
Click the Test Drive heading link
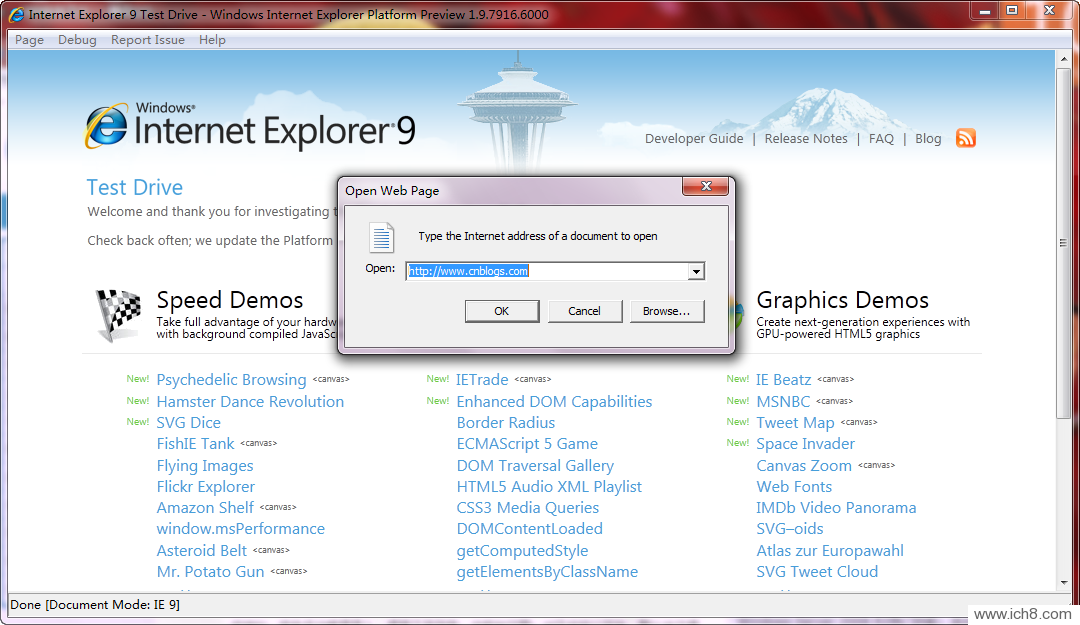[135, 187]
